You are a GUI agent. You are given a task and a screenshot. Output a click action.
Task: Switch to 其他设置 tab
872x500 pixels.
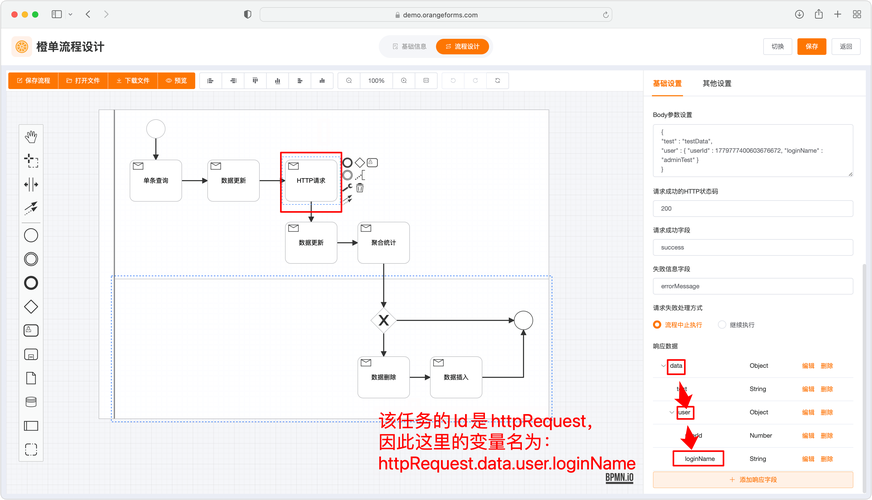pos(717,83)
